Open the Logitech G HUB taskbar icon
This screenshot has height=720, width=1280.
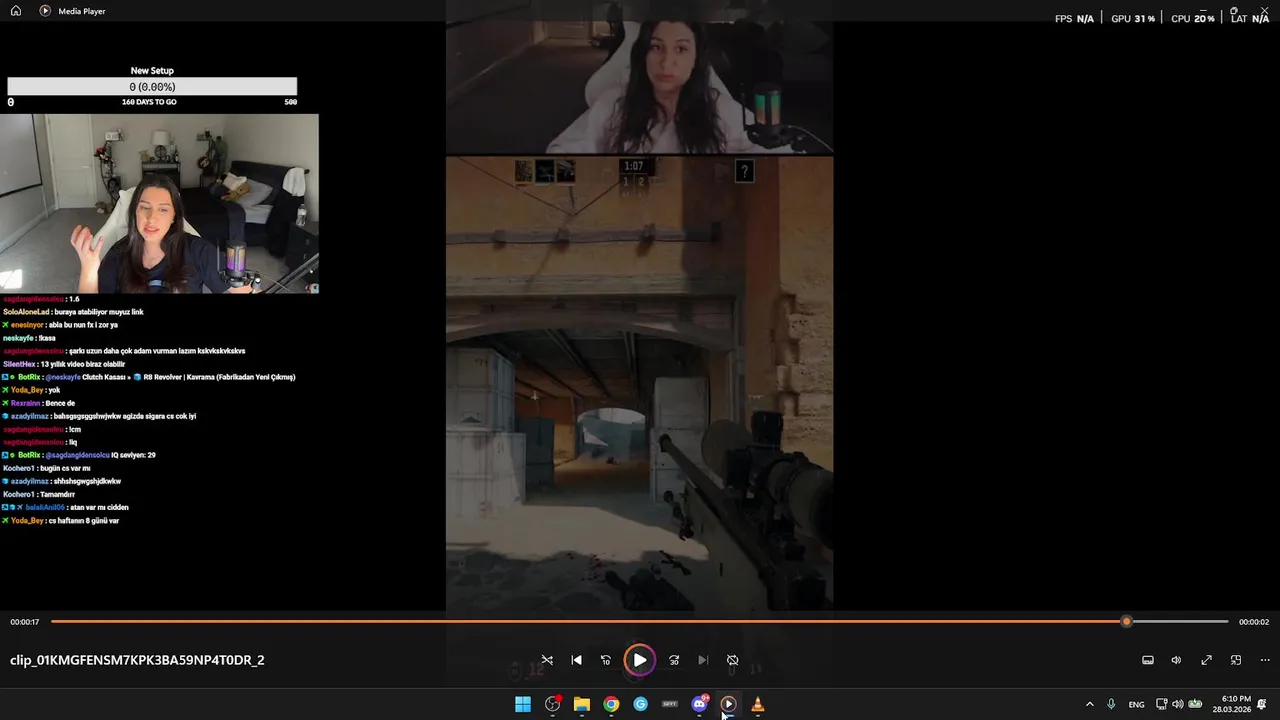tap(640, 704)
